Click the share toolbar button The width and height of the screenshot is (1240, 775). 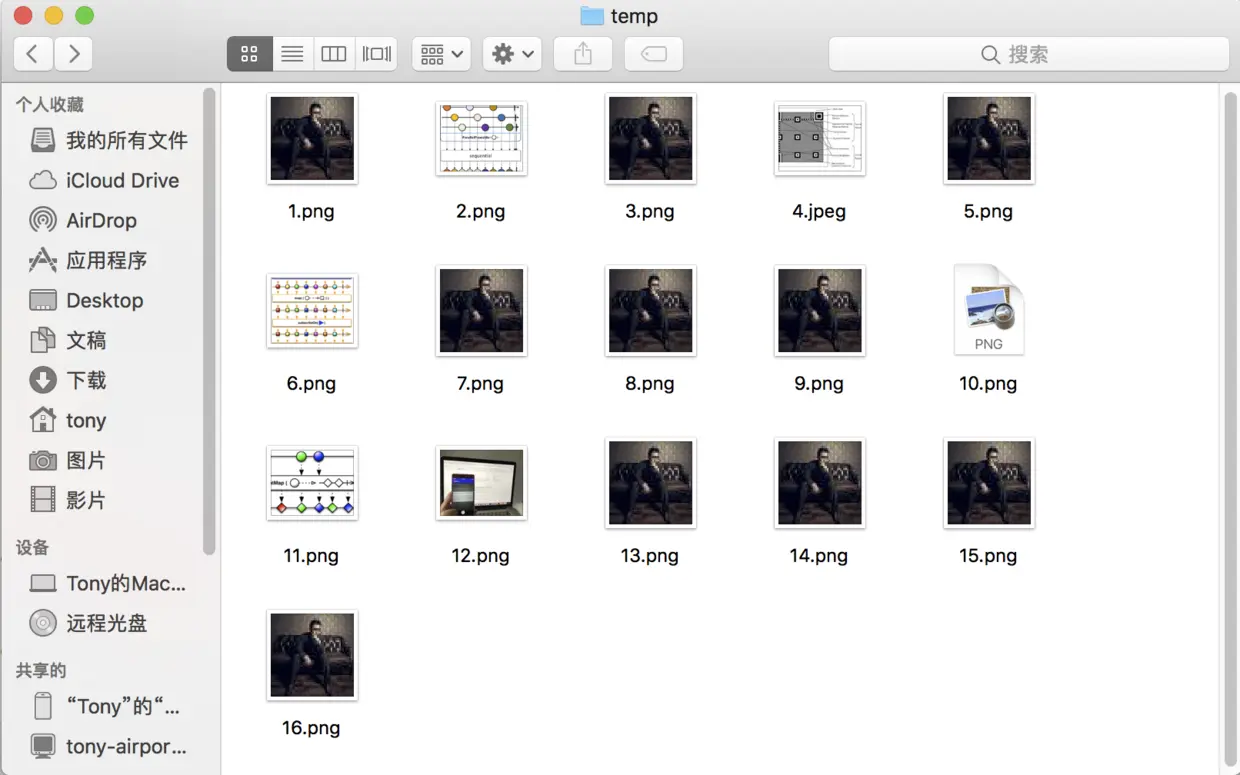(583, 54)
